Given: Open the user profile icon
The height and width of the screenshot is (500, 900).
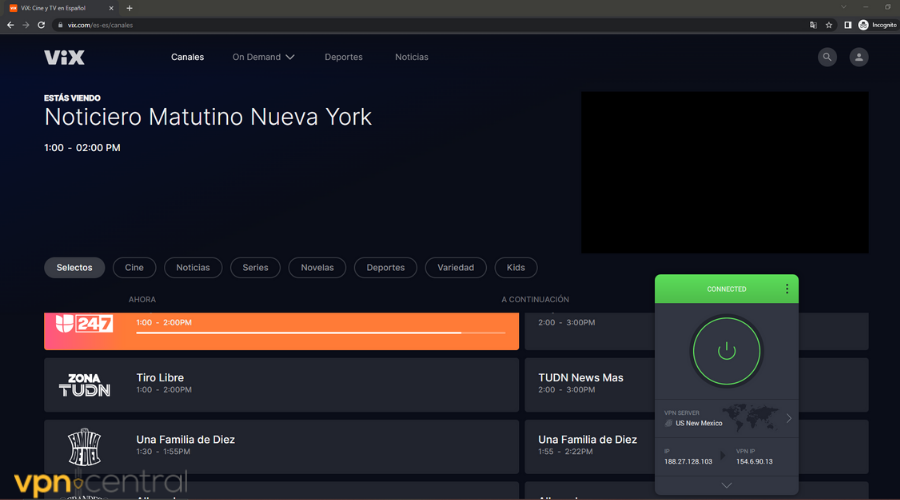Looking at the screenshot, I should pos(859,57).
